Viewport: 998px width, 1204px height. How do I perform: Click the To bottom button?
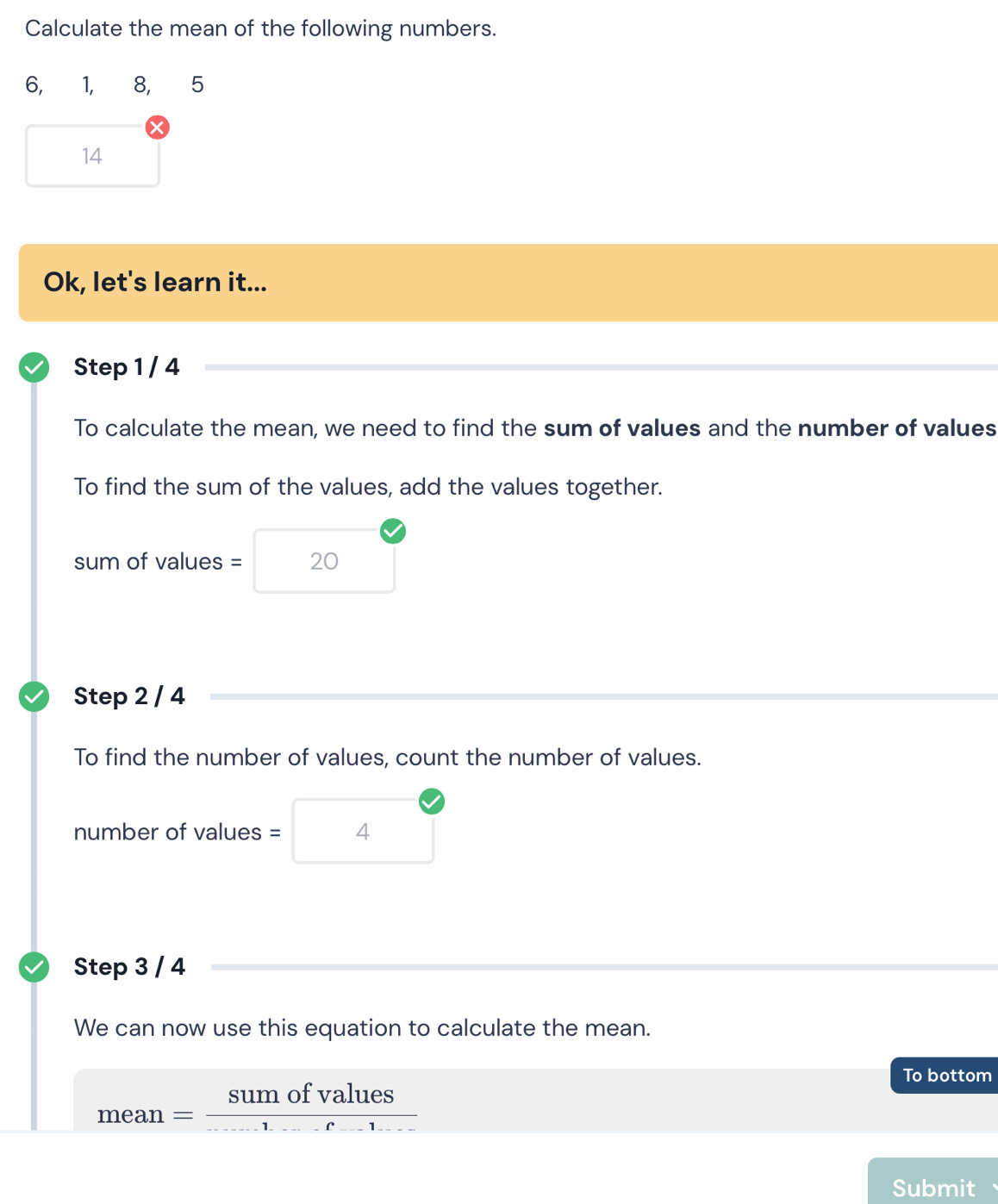point(945,1076)
